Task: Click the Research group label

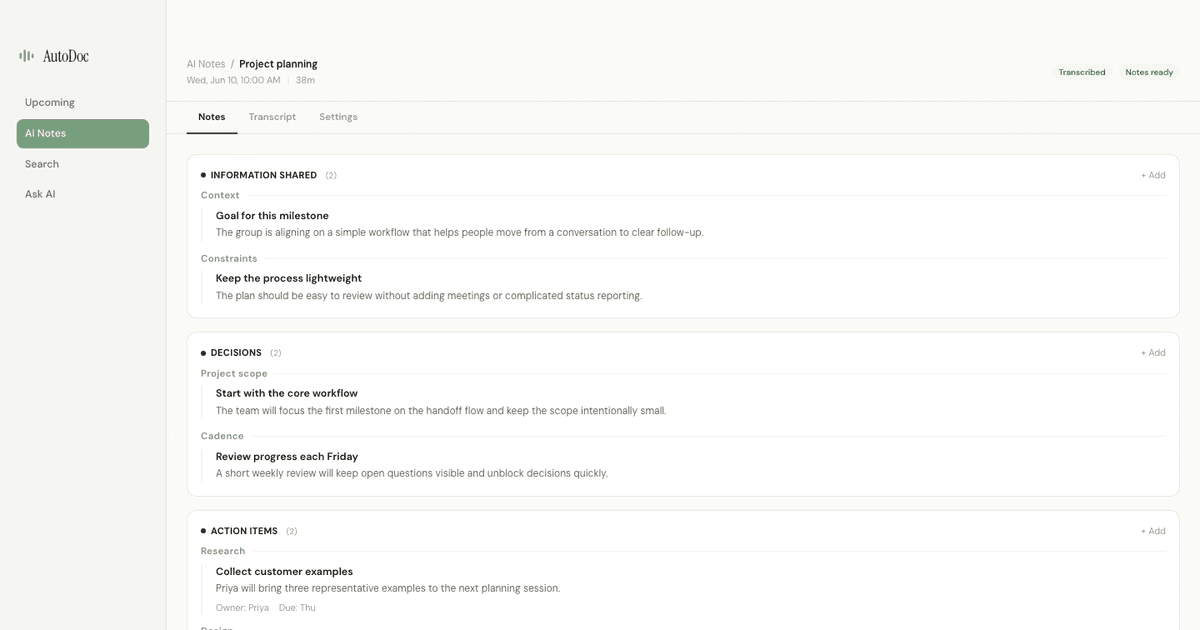Action: click(x=223, y=551)
